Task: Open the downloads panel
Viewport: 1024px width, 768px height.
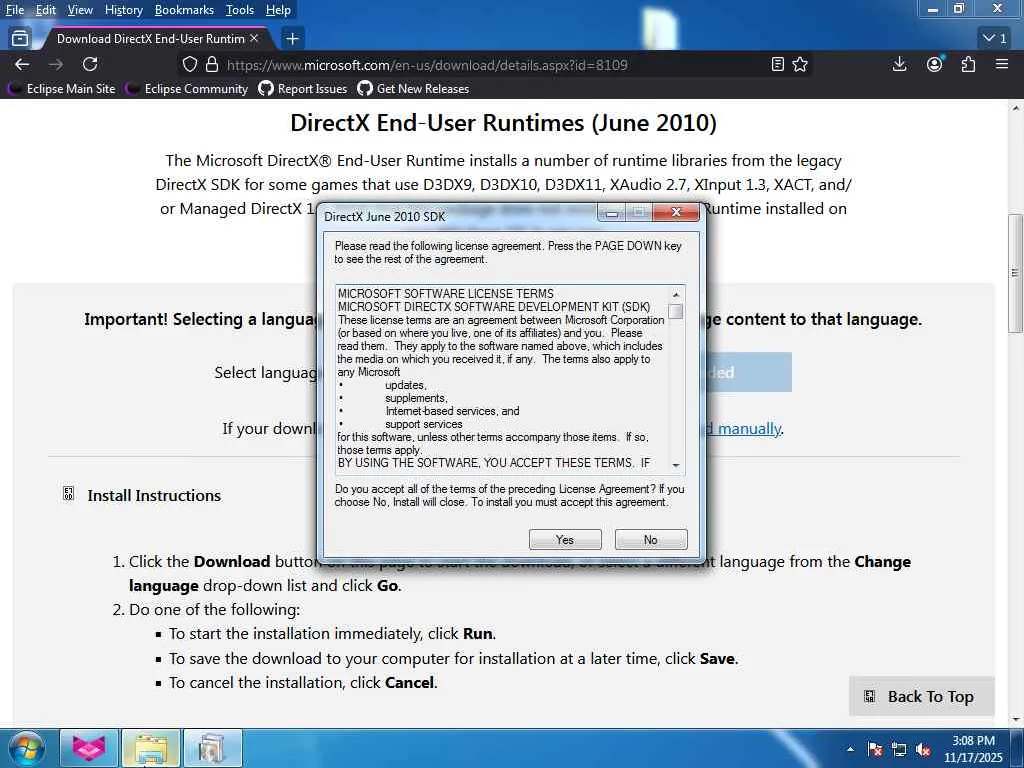Action: (x=899, y=64)
